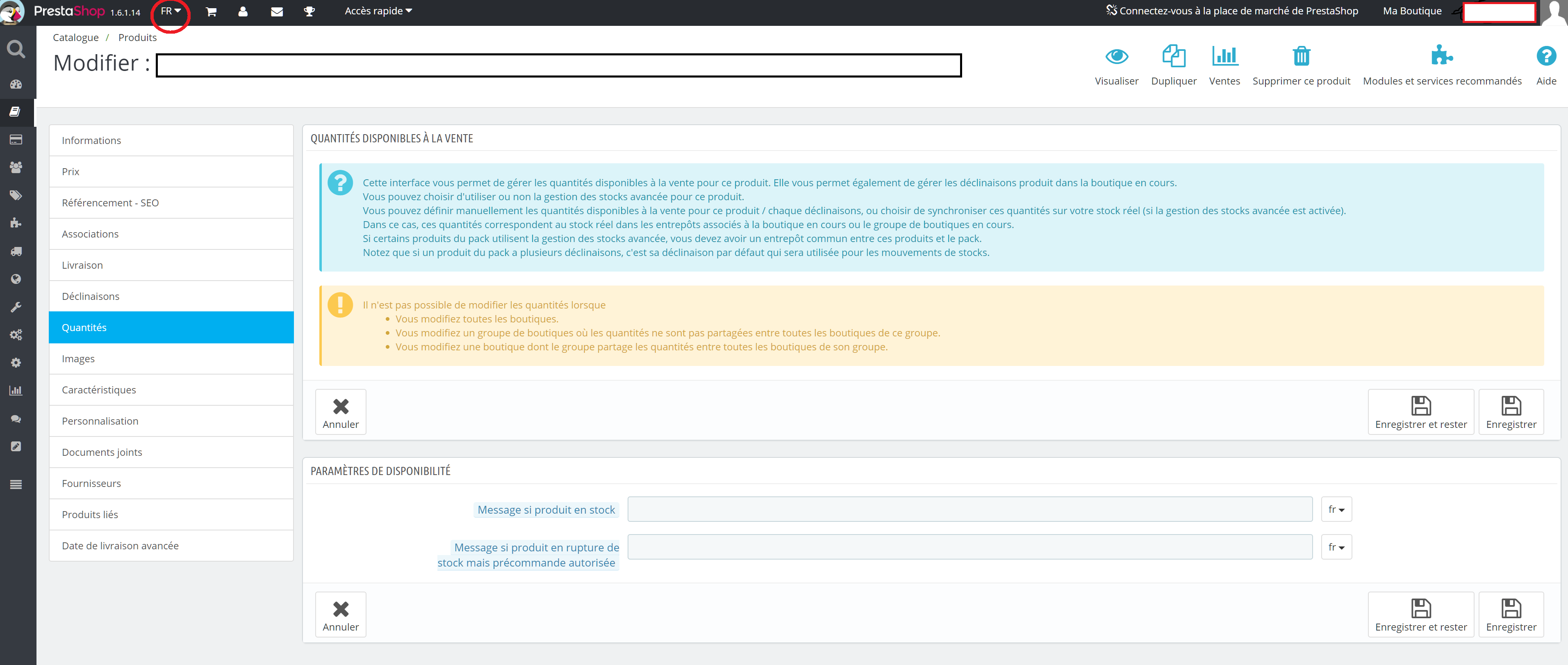Click Enregistrer in availability settings panel
Screen dimensions: 1568x665
tap(1511, 615)
